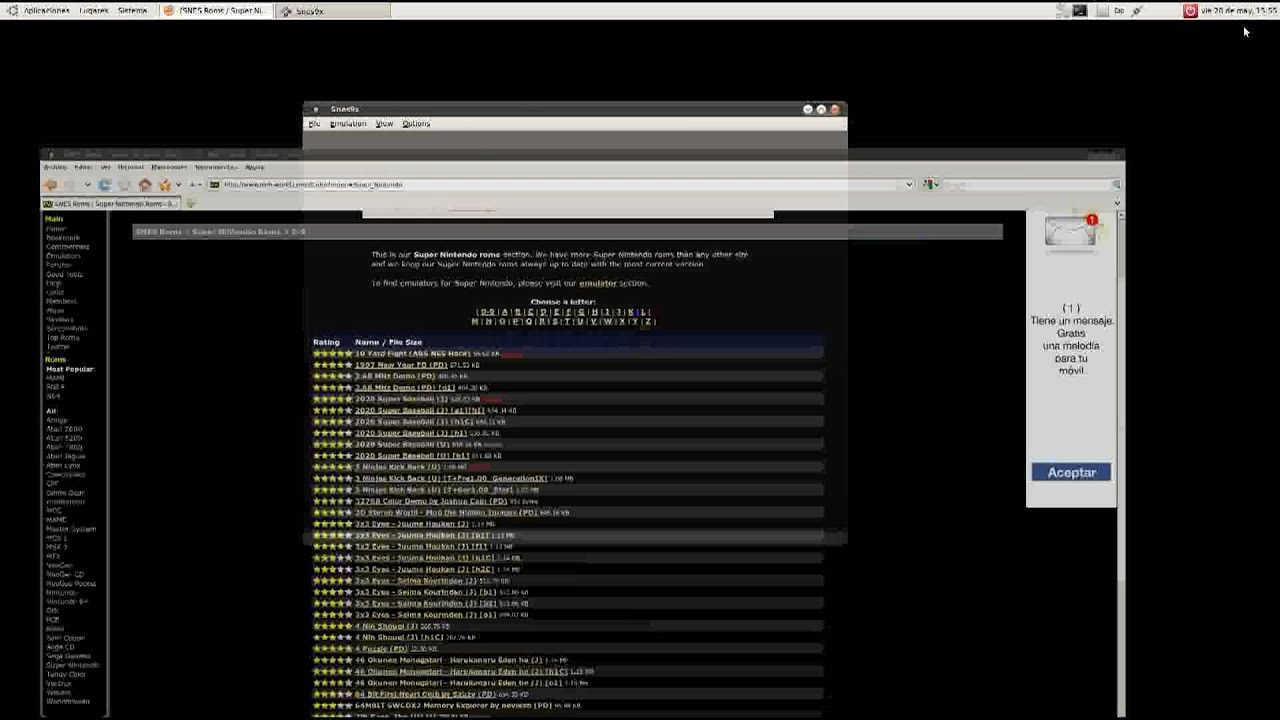Go to browser home page icon
Viewport: 1280px width, 720px height.
pyautogui.click(x=145, y=184)
